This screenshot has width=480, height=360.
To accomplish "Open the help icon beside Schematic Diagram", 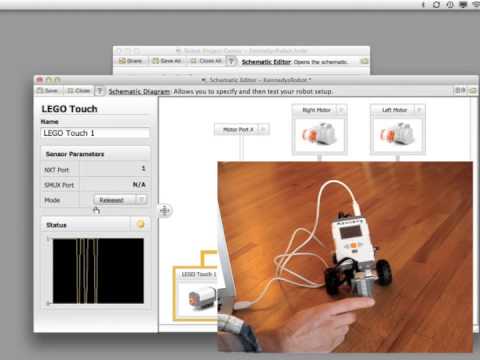I will (x=100, y=91).
